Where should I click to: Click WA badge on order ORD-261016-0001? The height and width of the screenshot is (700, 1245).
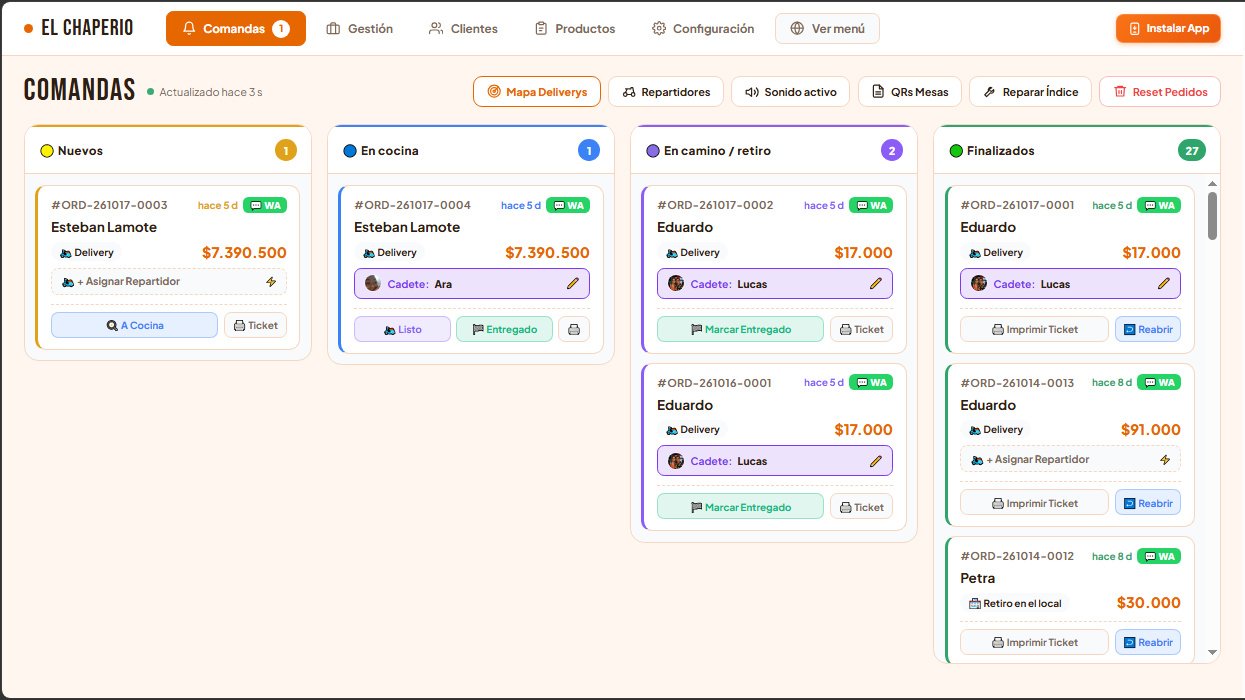[x=871, y=382]
